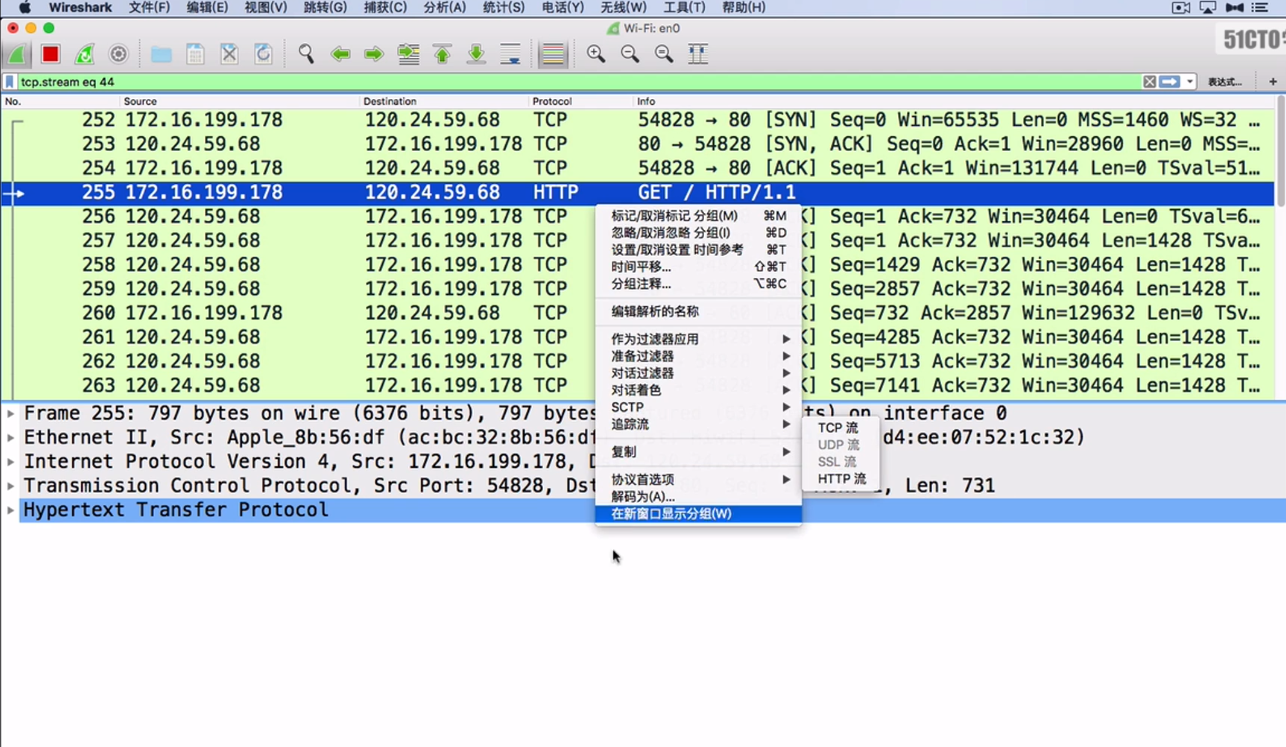Start capture with the shark fin icon
Screen dimensions: 1286x747
[17, 54]
